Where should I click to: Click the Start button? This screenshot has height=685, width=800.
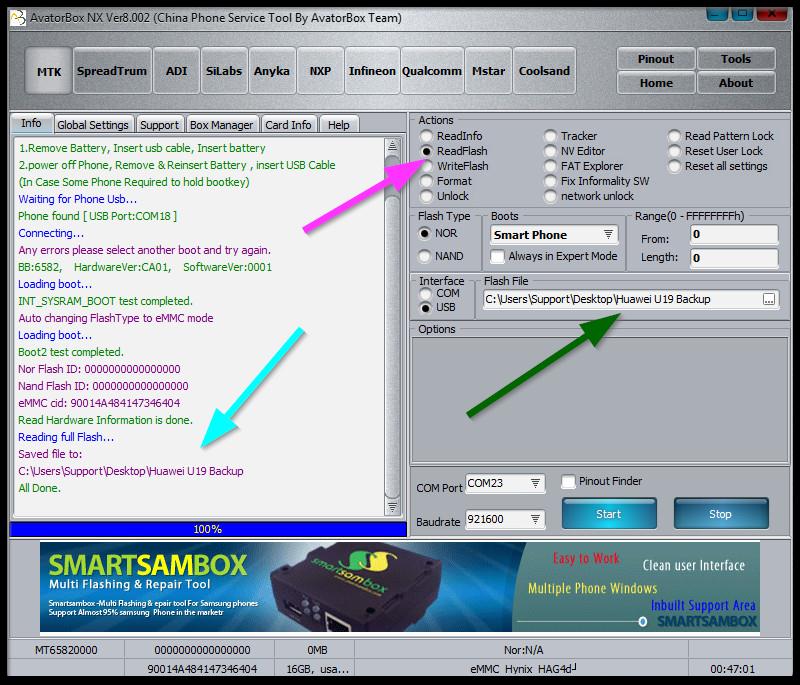point(609,514)
